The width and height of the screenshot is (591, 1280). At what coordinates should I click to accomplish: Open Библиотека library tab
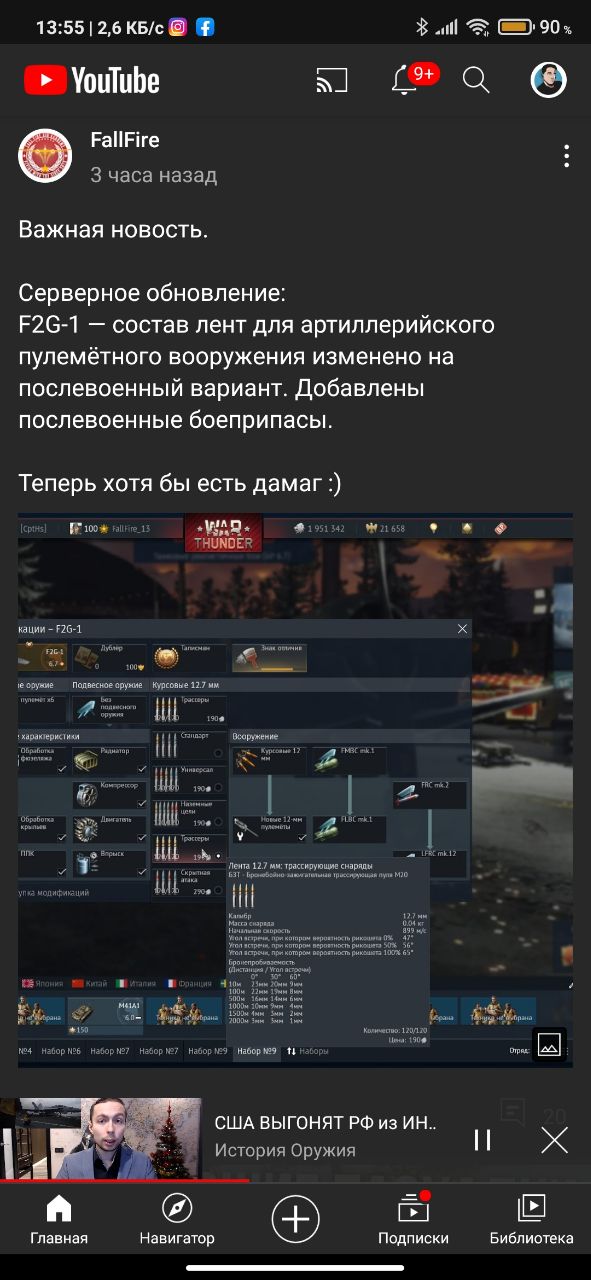pos(532,1220)
